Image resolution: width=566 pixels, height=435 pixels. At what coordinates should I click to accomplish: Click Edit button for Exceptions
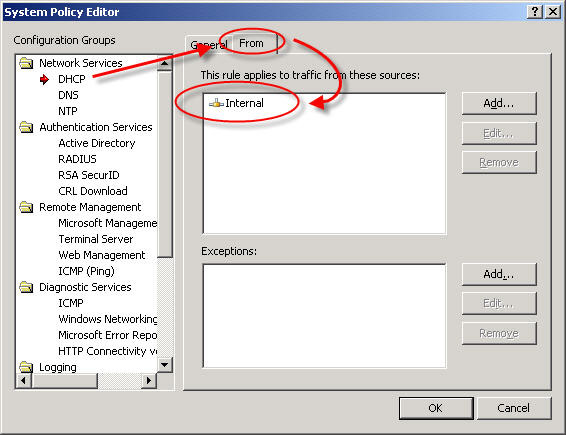[499, 304]
